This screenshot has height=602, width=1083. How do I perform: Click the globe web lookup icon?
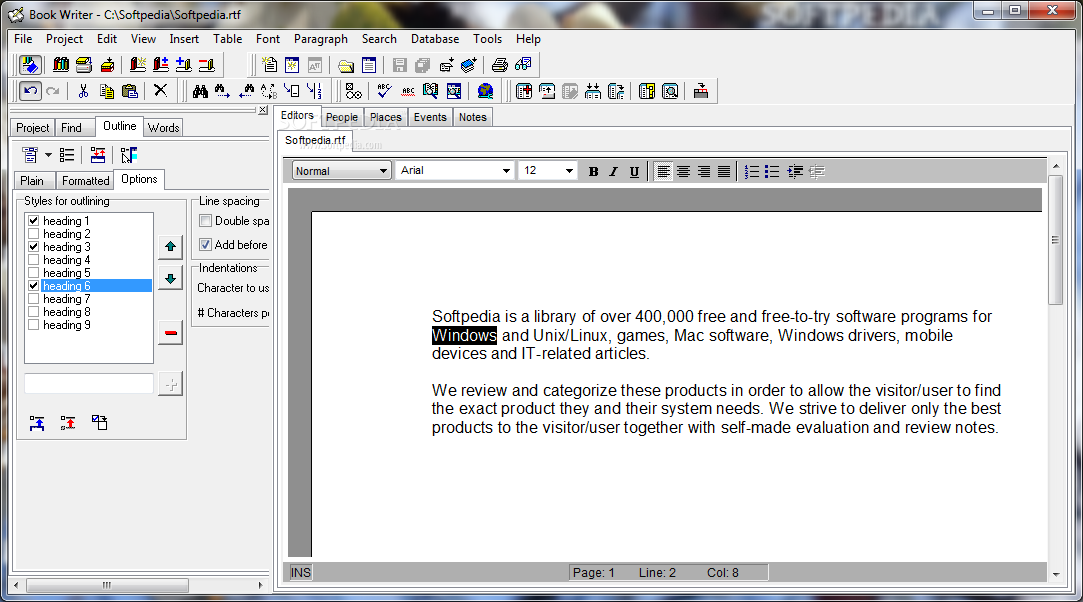coord(486,91)
